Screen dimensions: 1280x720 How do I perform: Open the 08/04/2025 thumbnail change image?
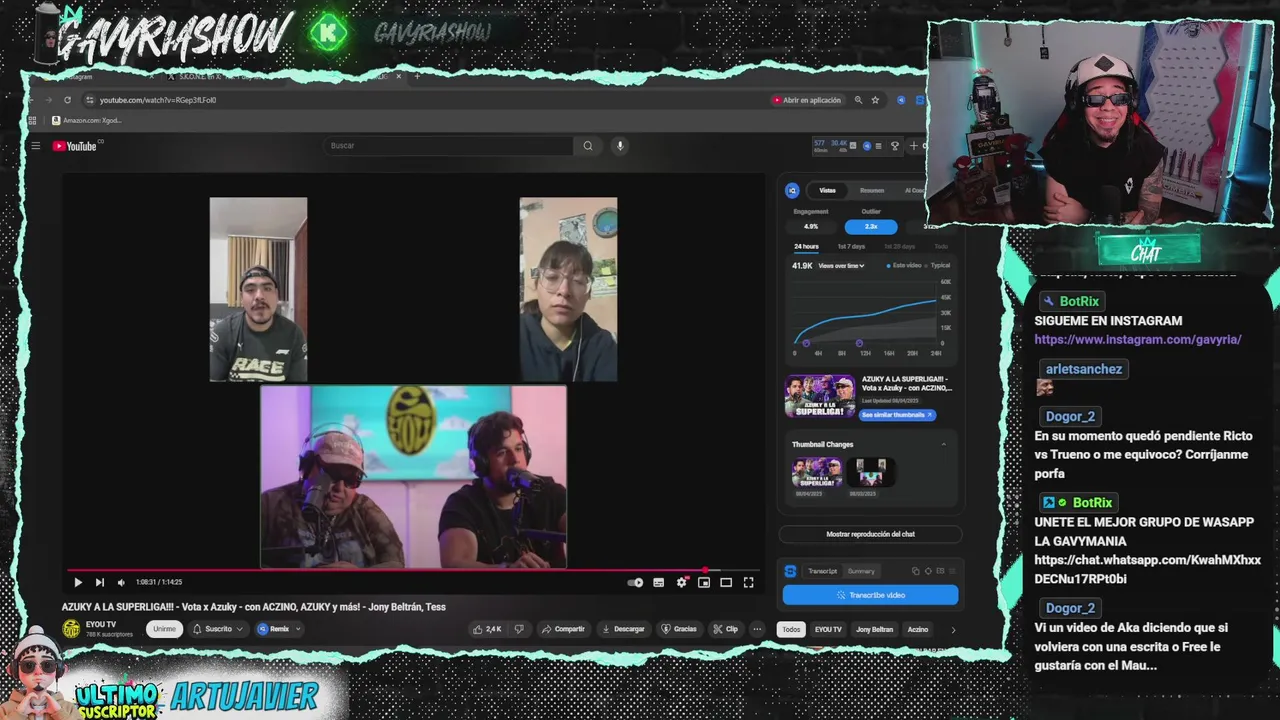pos(817,471)
